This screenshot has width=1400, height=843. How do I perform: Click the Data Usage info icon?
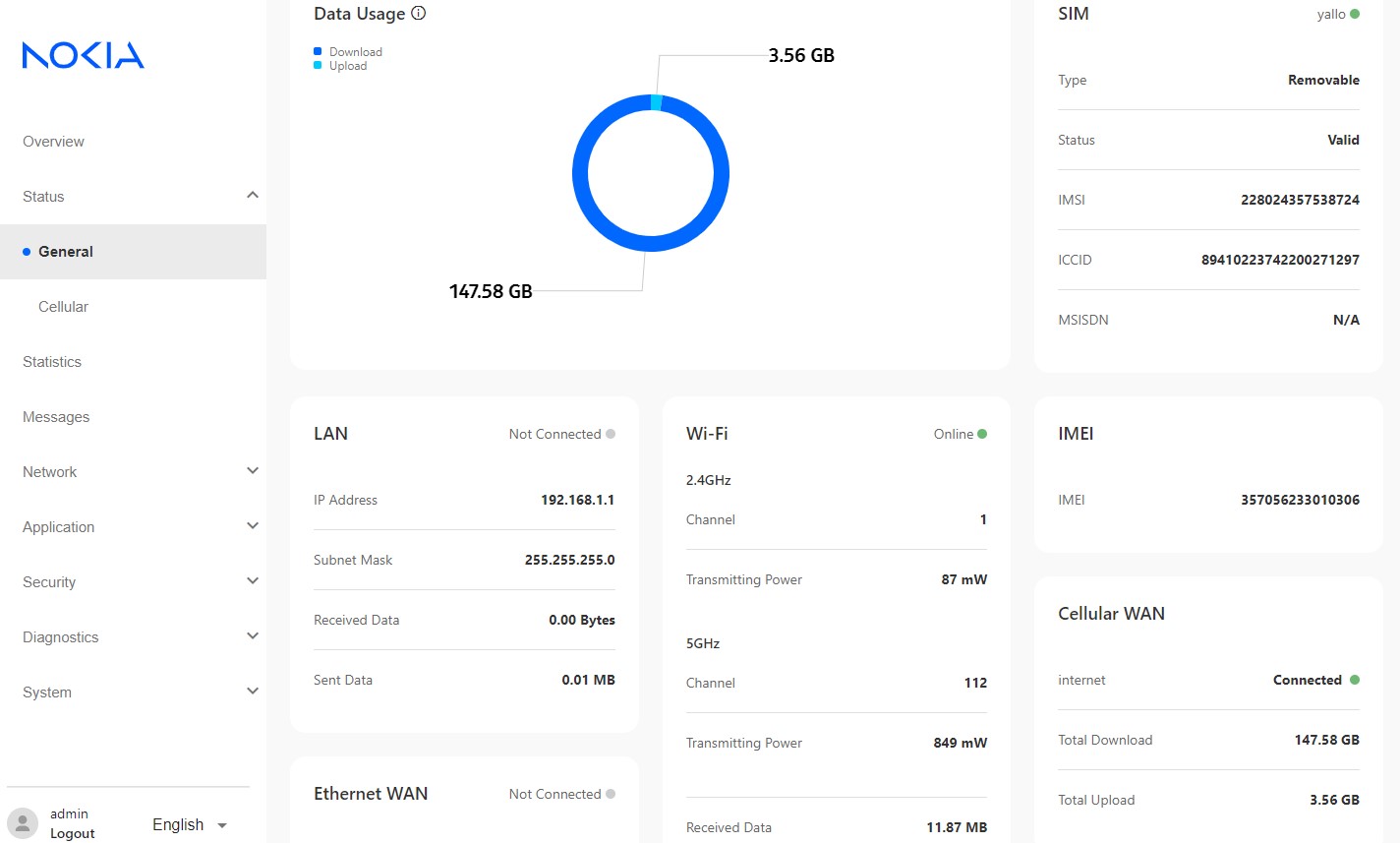[419, 14]
